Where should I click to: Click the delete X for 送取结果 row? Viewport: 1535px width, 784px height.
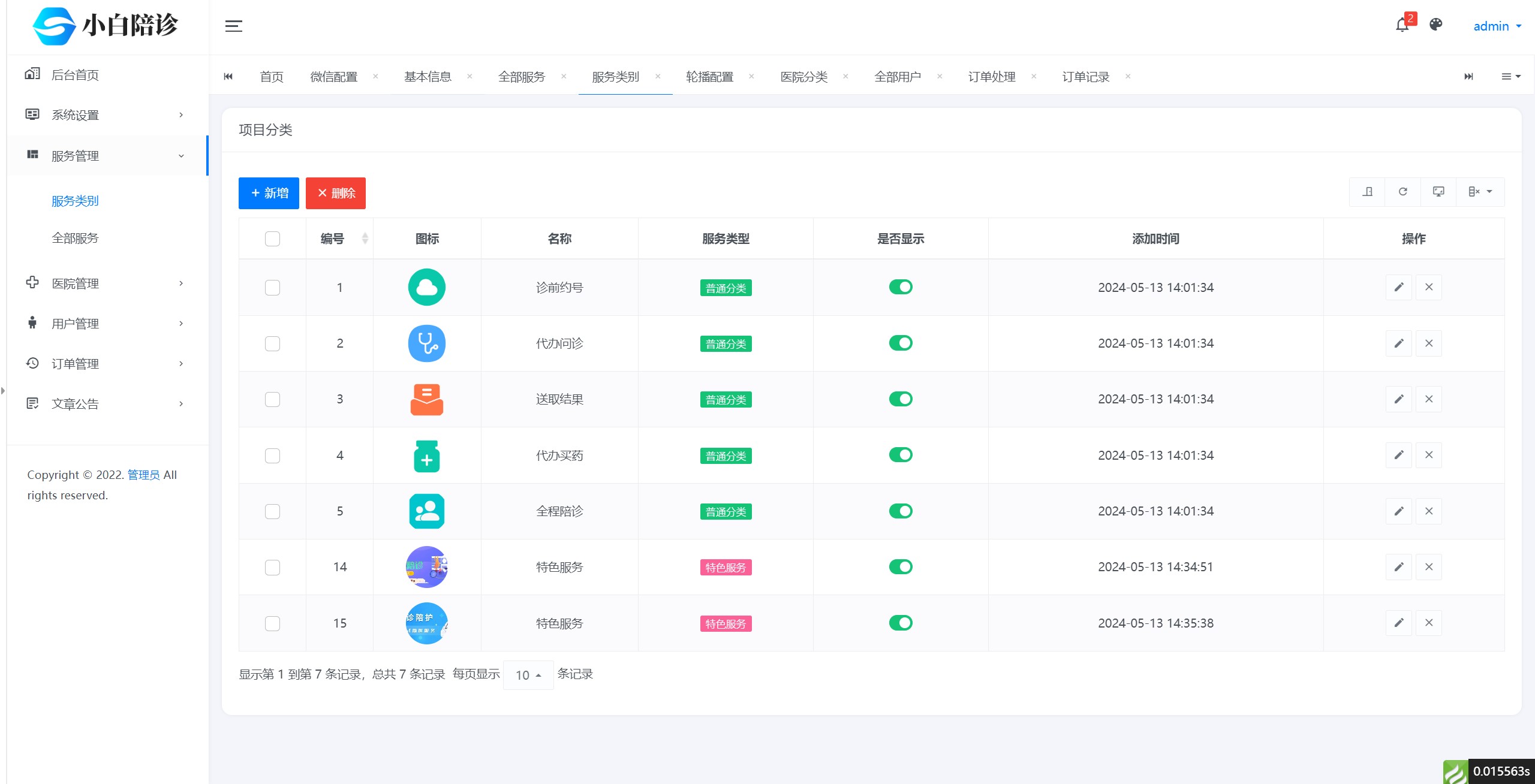[1429, 399]
